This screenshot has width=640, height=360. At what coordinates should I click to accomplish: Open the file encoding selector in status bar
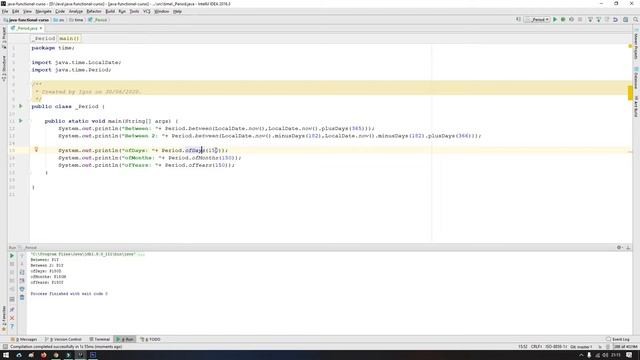(556, 347)
